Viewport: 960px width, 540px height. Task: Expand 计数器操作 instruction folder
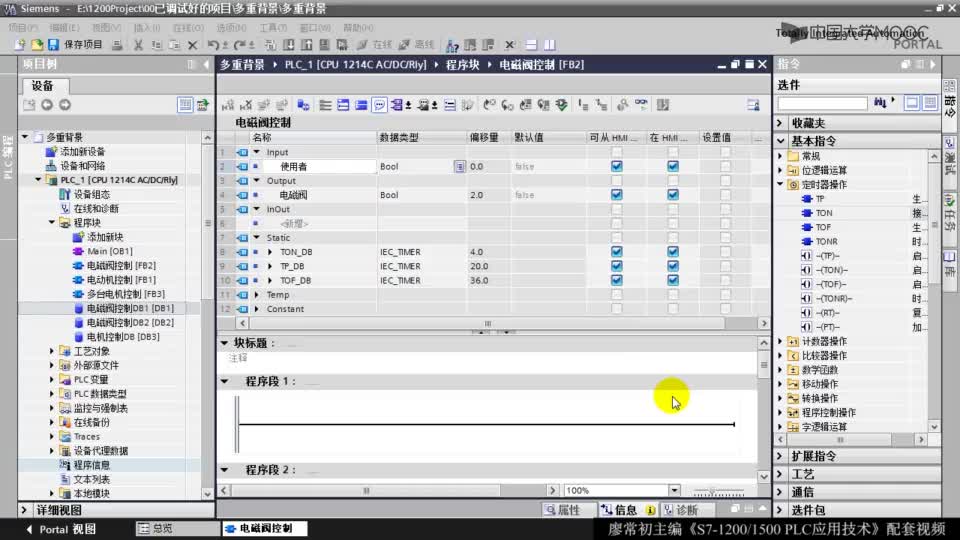point(781,341)
